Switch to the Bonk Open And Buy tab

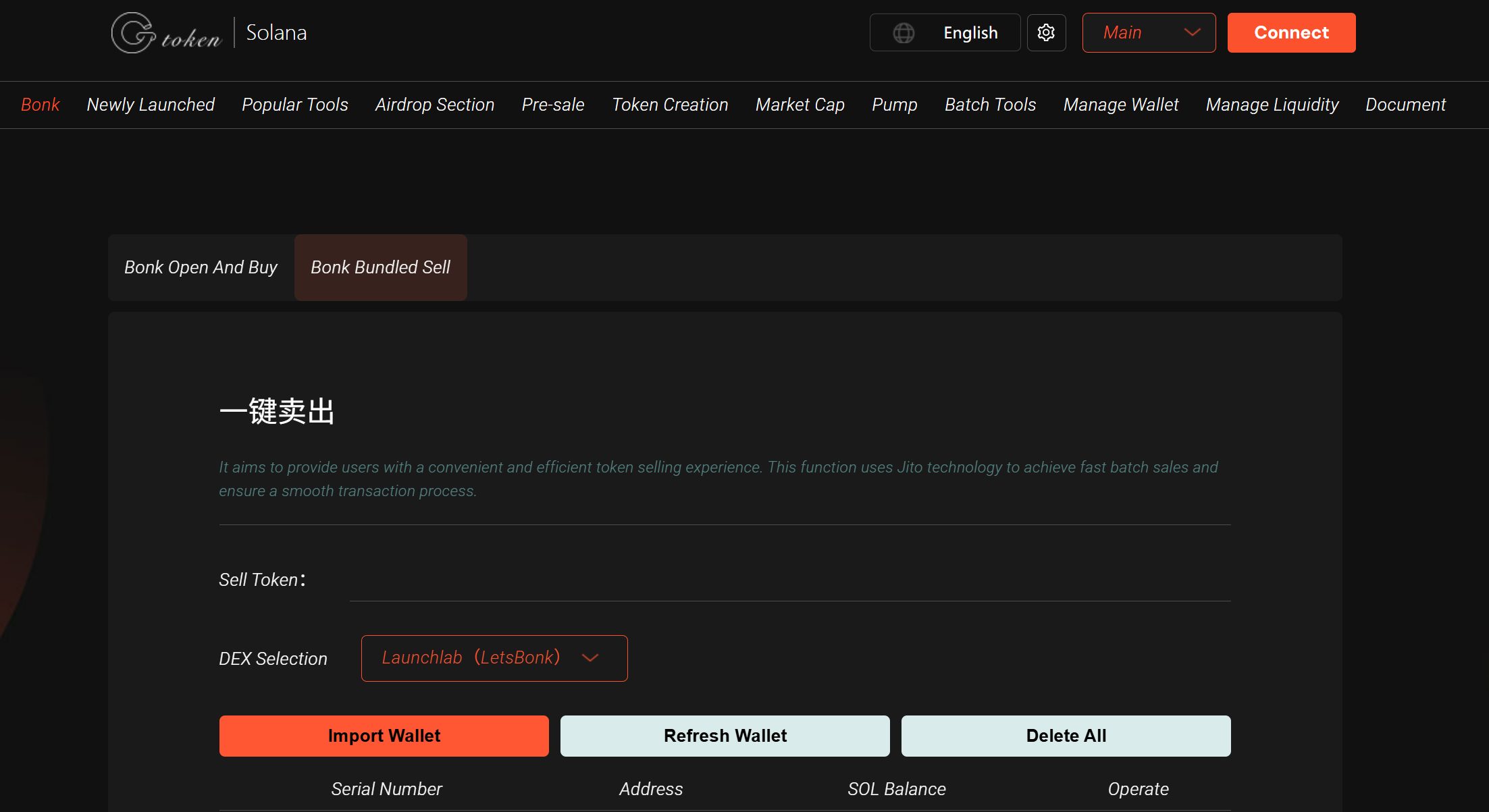pos(200,267)
